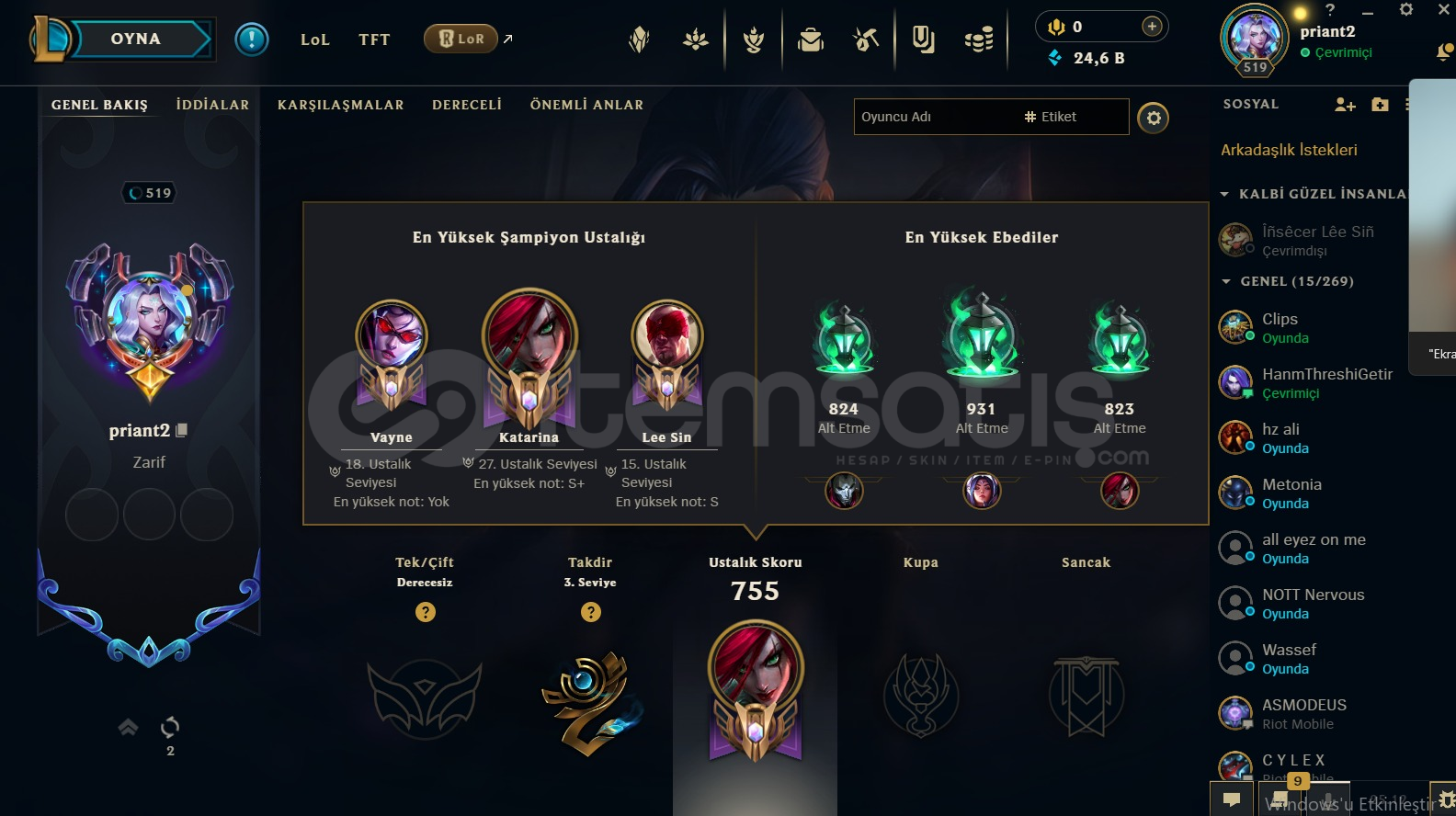
Task: Open the Store coins icon
Action: click(x=979, y=40)
